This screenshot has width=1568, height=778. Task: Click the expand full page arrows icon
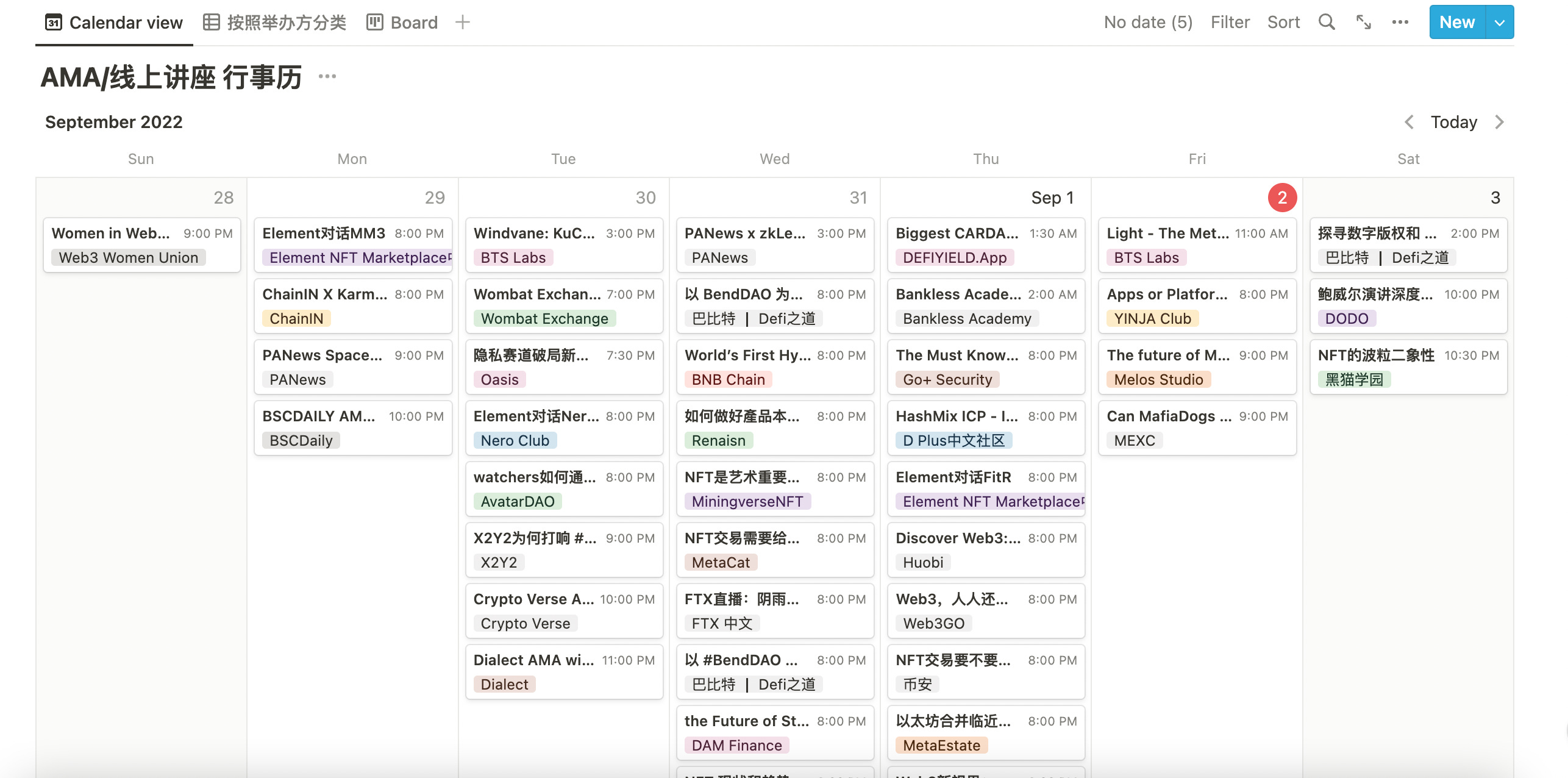pyautogui.click(x=1364, y=23)
